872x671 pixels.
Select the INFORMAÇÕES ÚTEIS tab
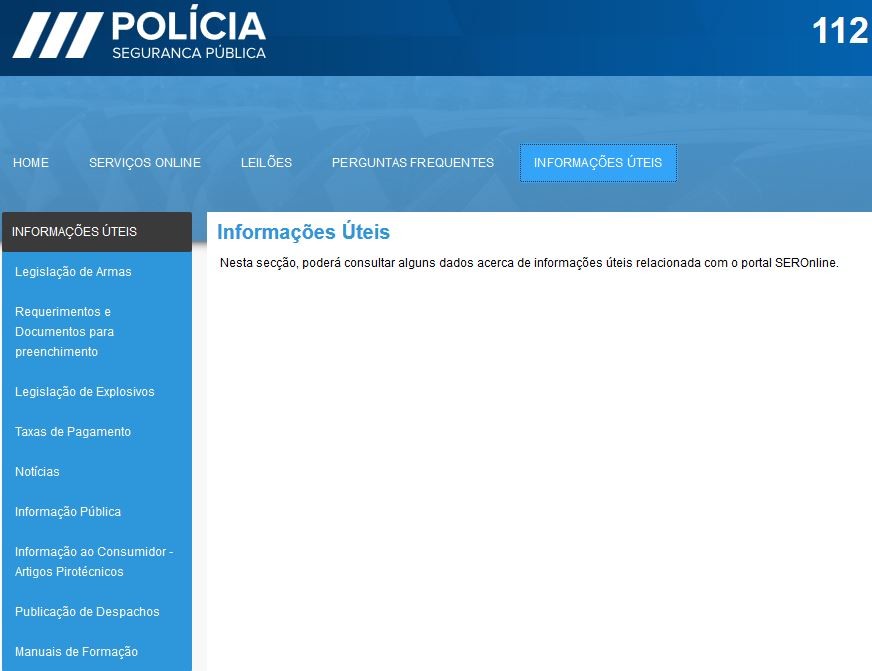[x=598, y=163]
